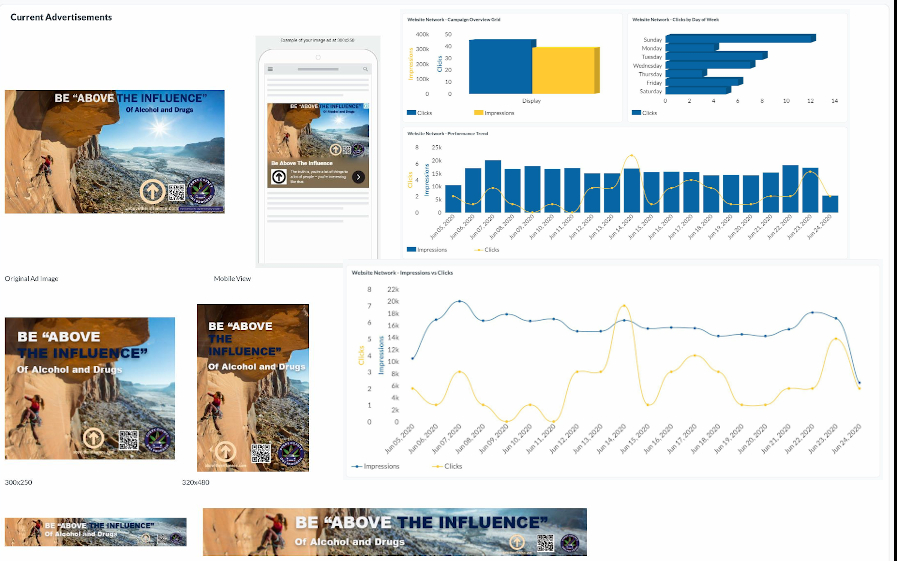Toggle Impressions legend in Impressions vs Clicks chart
Viewport: 897px width, 561px height.
(x=376, y=466)
